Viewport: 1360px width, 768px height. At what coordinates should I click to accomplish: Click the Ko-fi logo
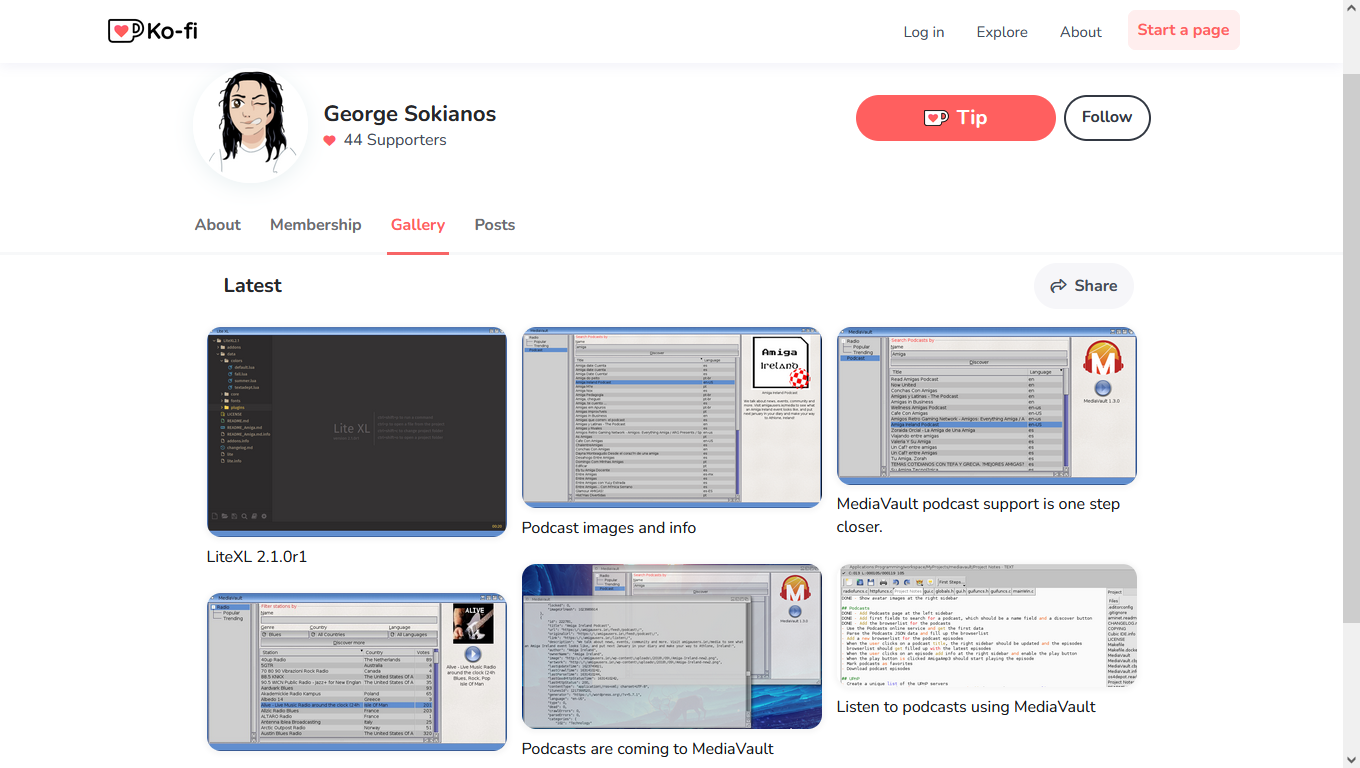pos(152,31)
